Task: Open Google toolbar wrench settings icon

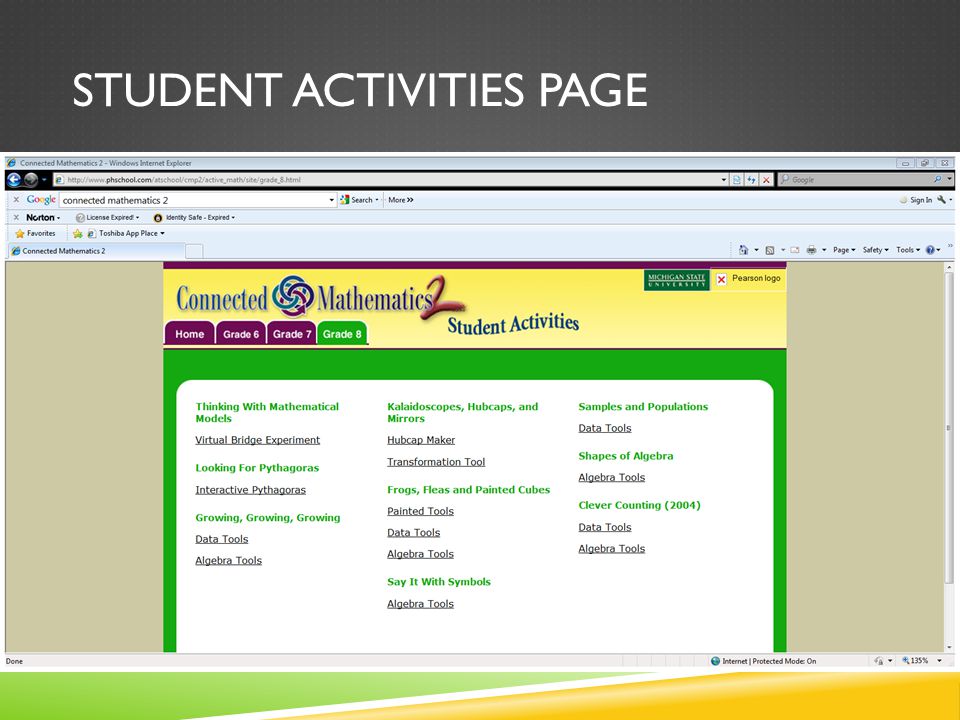Action: point(942,200)
